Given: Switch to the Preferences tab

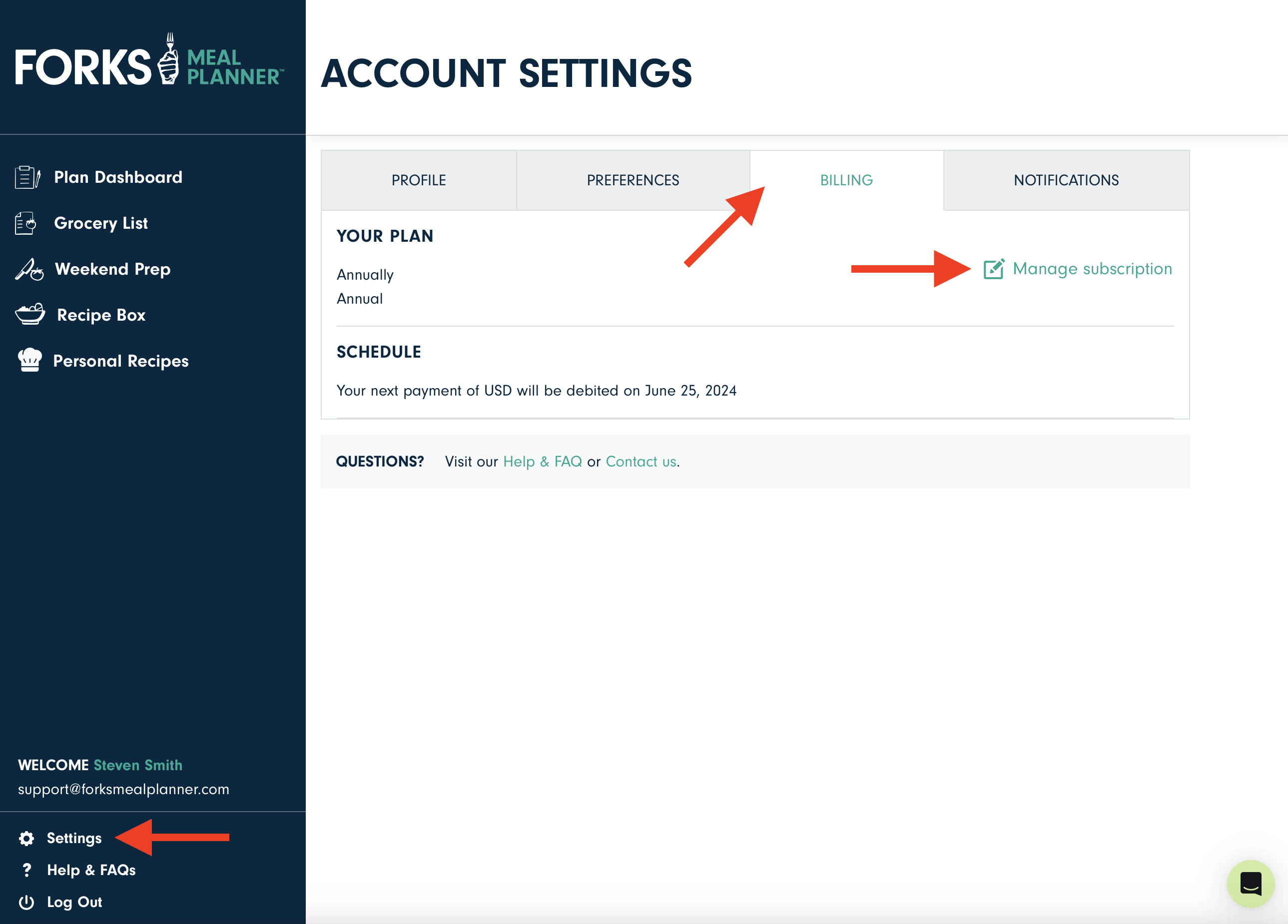Looking at the screenshot, I should (x=633, y=180).
